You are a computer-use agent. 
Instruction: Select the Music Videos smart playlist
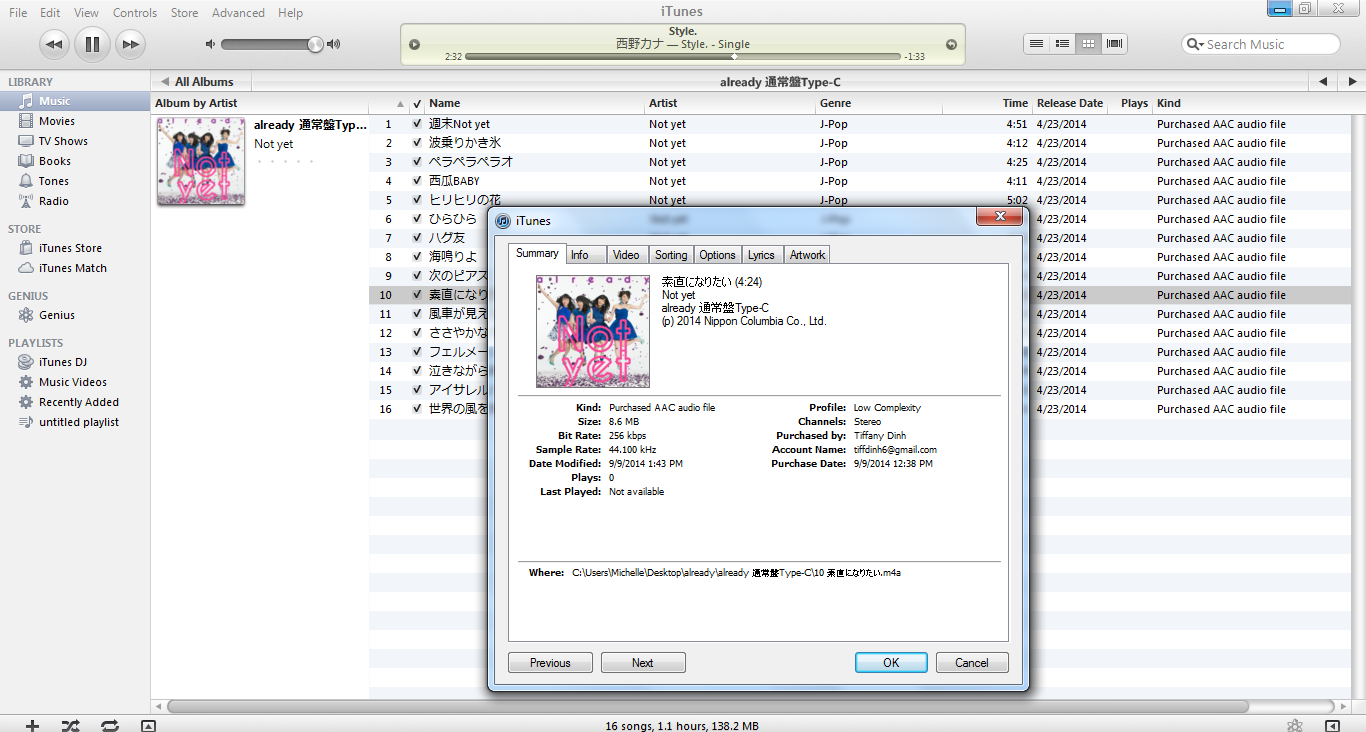tap(75, 382)
